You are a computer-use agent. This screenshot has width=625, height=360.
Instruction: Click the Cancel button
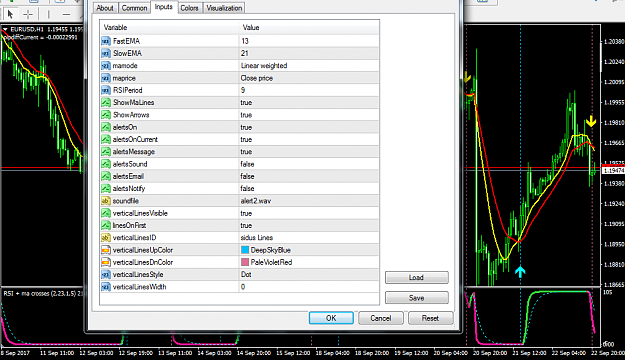coord(381,318)
